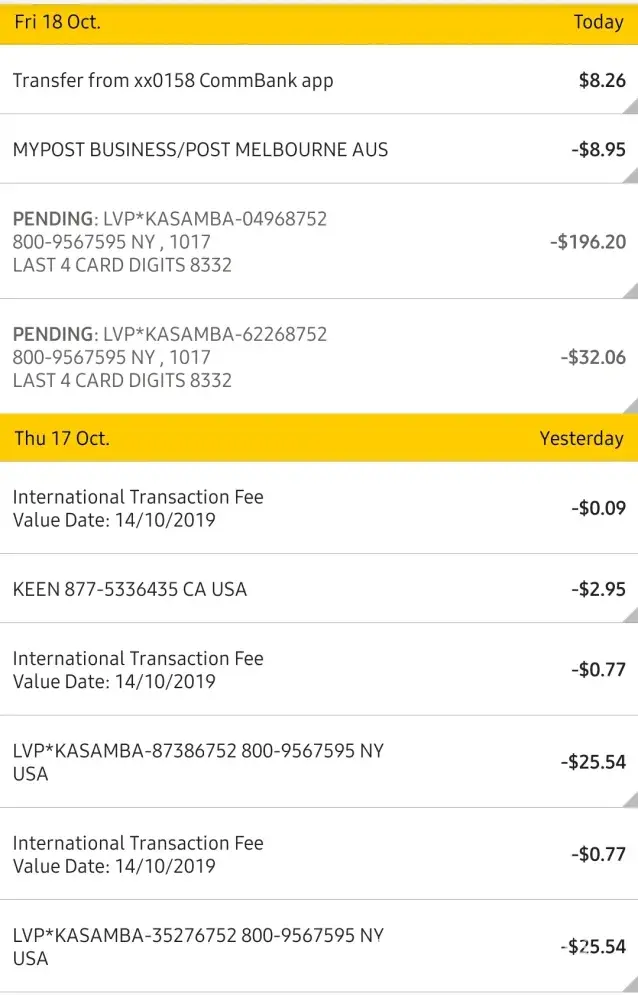Viewport: 638px width, 1000px height.
Task: Open the Transfer from xx0158 CommBank app transaction
Action: (x=172, y=81)
